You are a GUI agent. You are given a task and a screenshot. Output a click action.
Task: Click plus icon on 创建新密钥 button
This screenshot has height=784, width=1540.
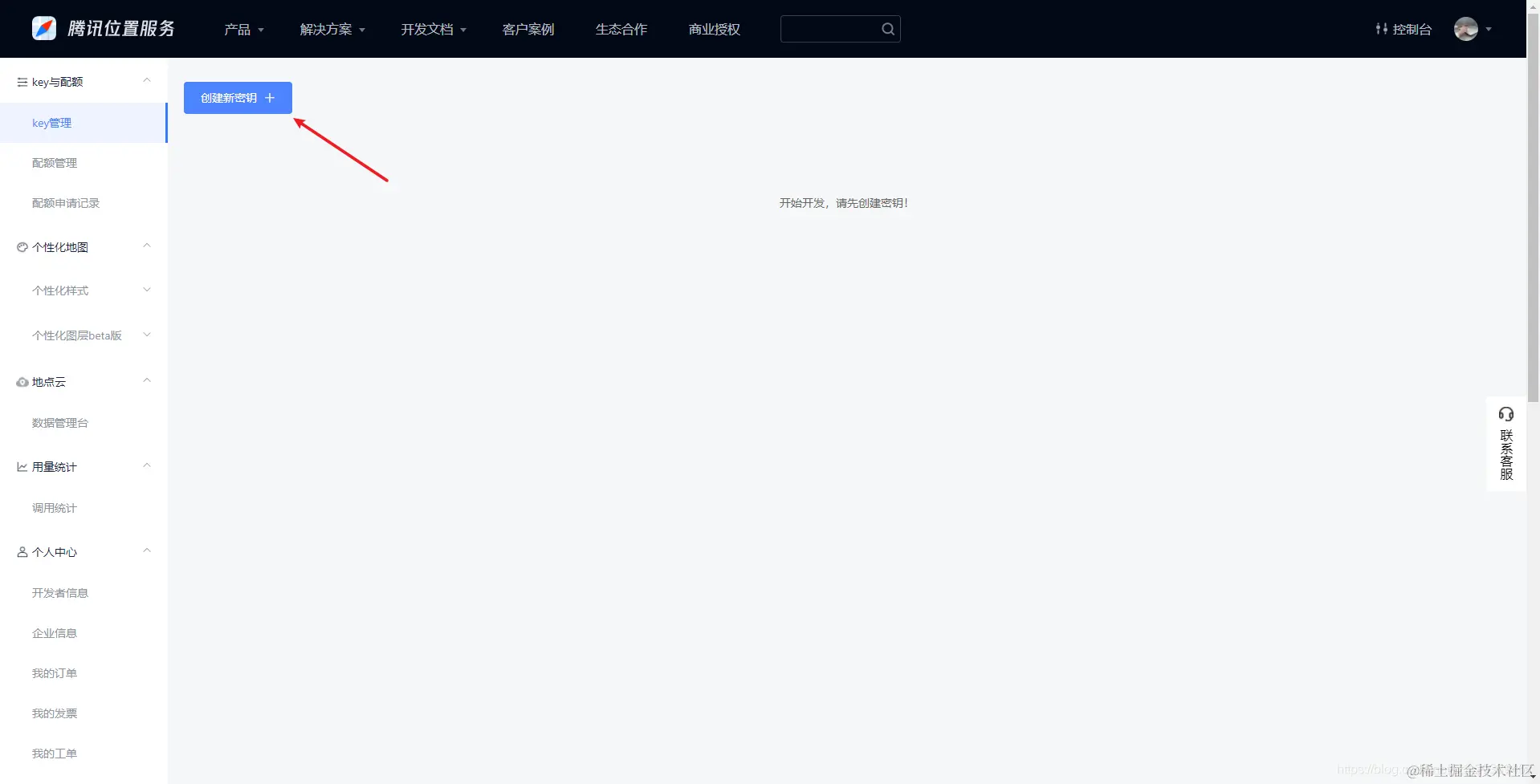pyautogui.click(x=270, y=98)
